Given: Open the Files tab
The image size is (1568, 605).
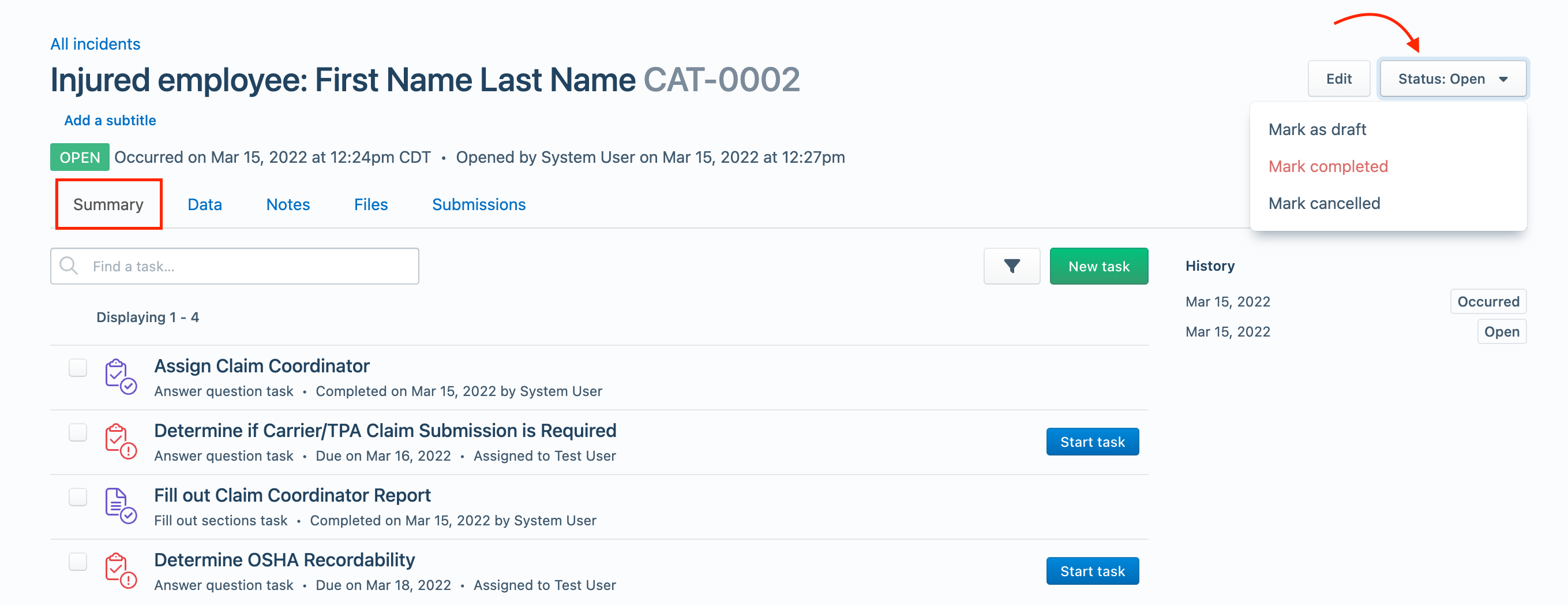Looking at the screenshot, I should pyautogui.click(x=371, y=204).
